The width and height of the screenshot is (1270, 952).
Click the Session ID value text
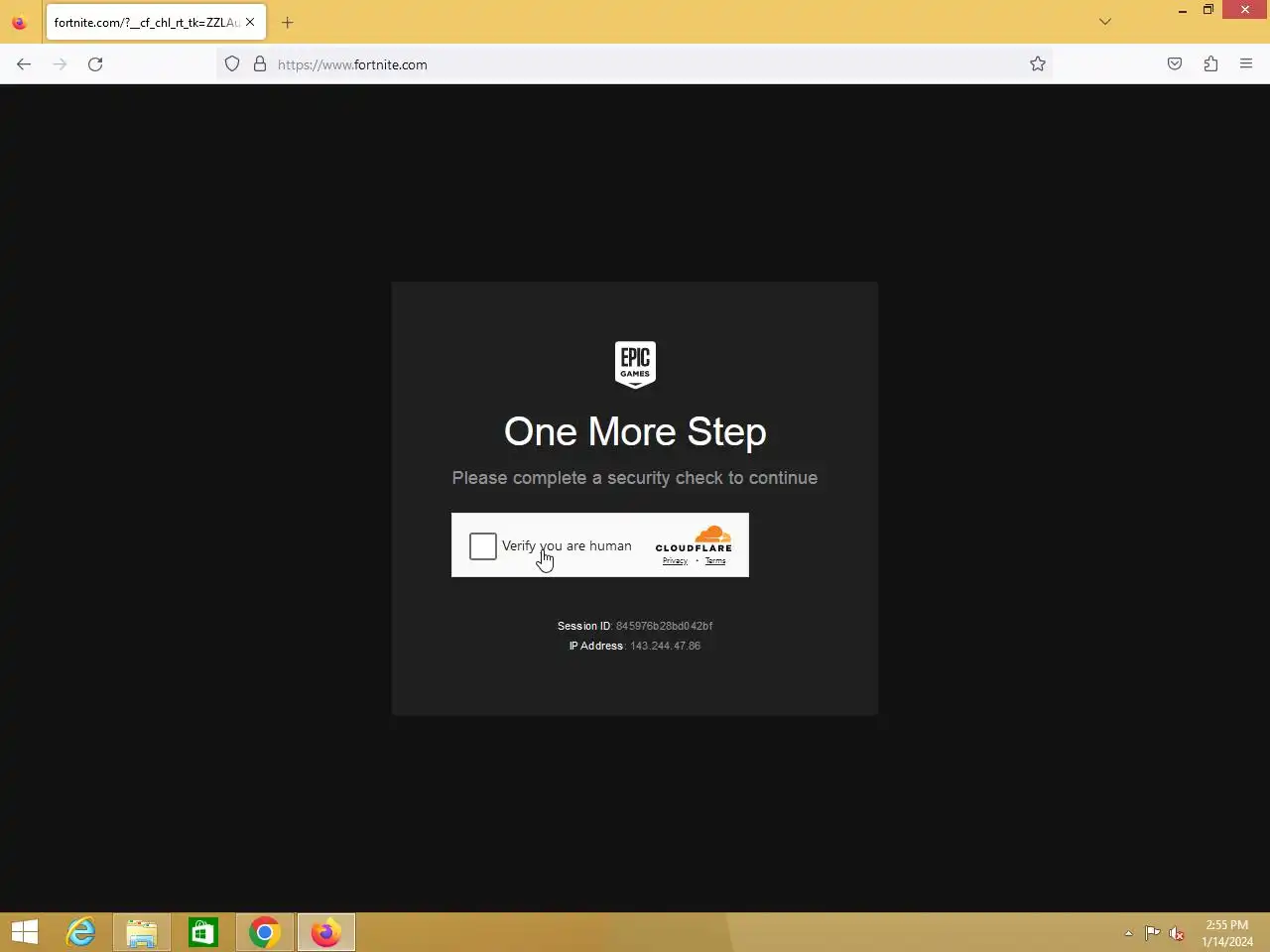(x=664, y=626)
